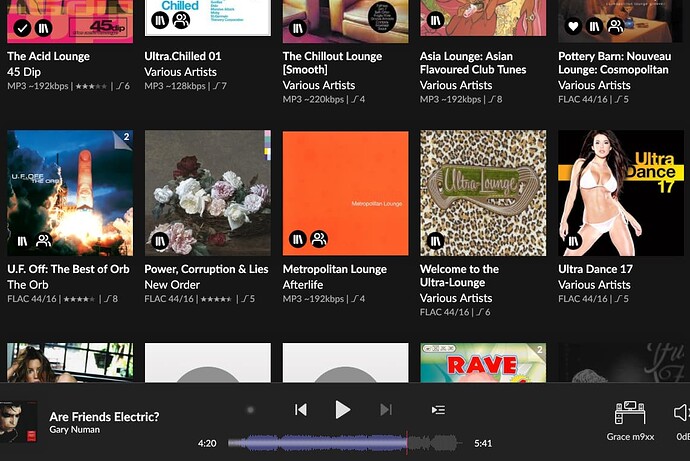Open the Are Friends Electric? now playing title
Viewport: 690px width, 461px height.
click(104, 417)
